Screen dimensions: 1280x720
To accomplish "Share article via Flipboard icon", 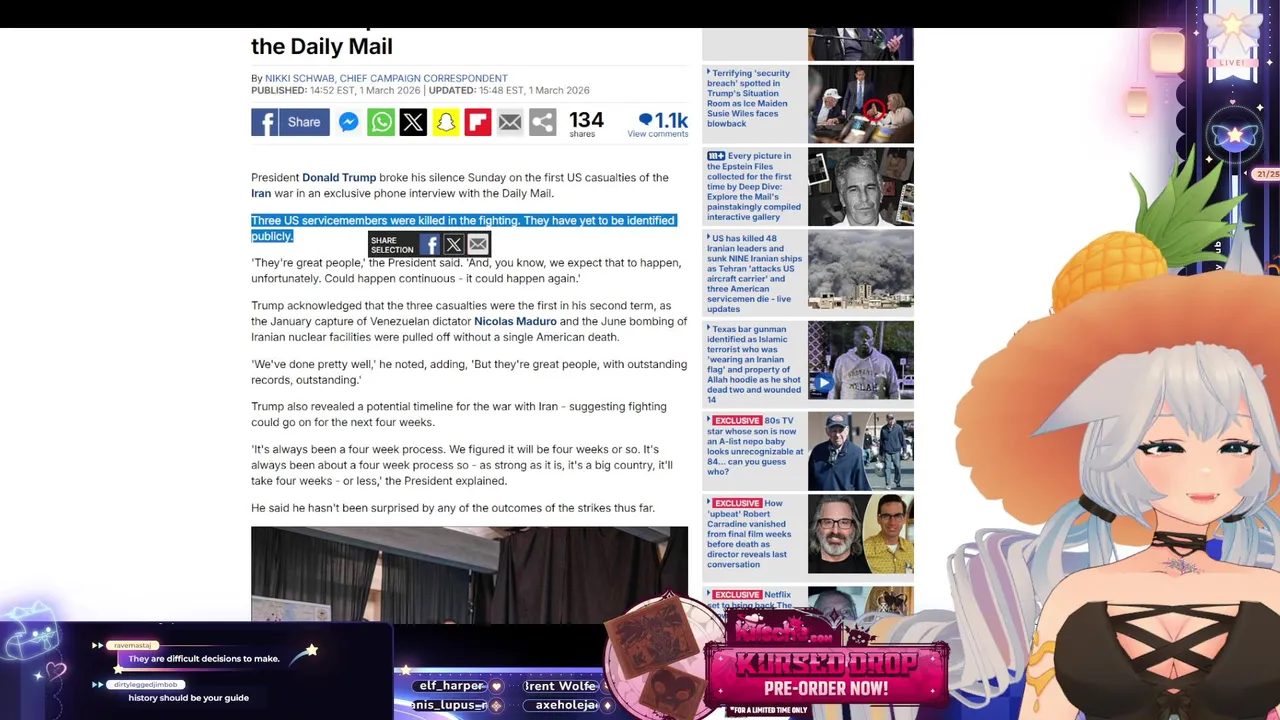I will click(x=478, y=122).
